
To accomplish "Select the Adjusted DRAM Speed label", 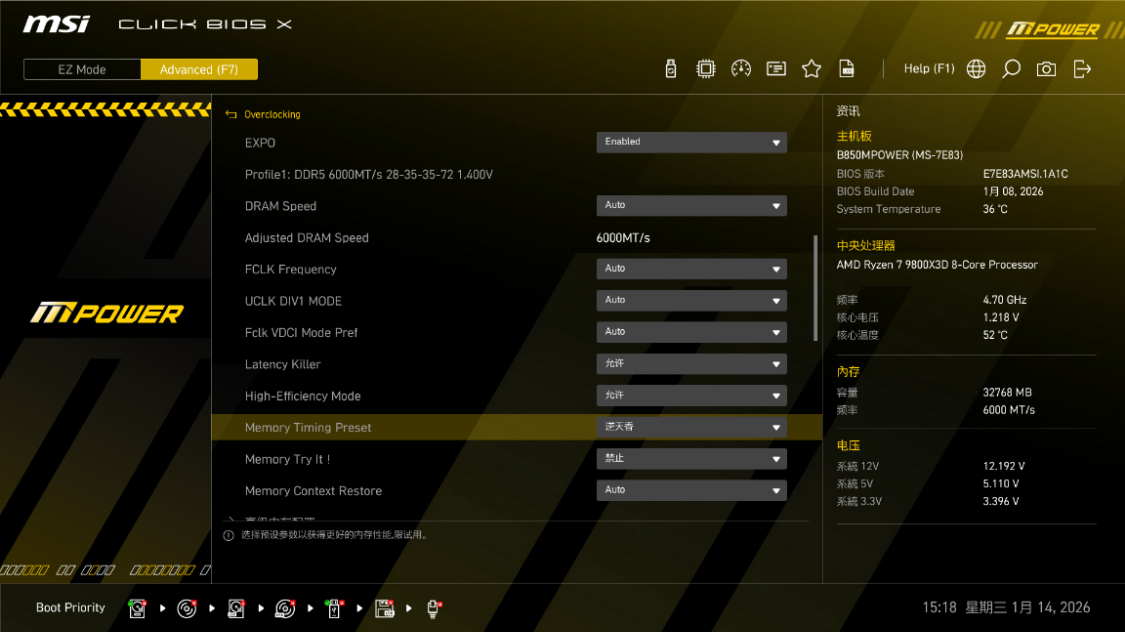I will pos(306,238).
